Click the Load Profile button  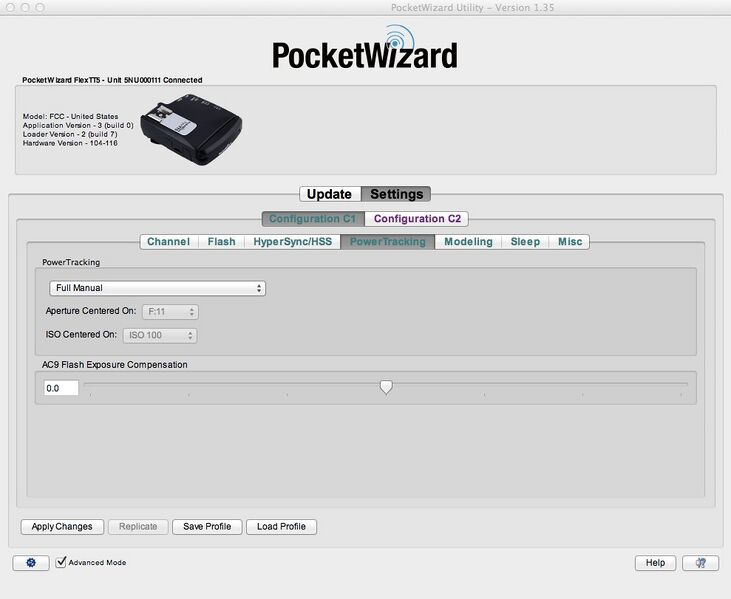[x=282, y=527]
